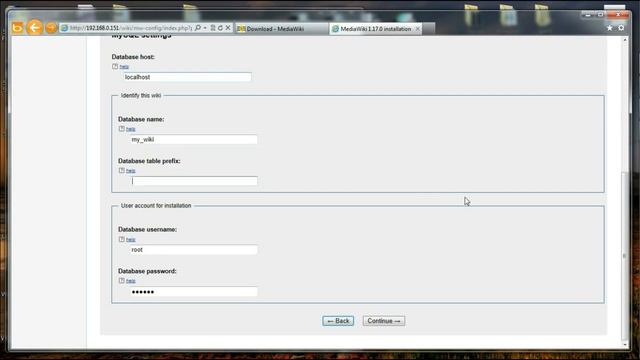Click help icon beside Database name
Screen dimensions: 640x360
pyautogui.click(x=122, y=129)
